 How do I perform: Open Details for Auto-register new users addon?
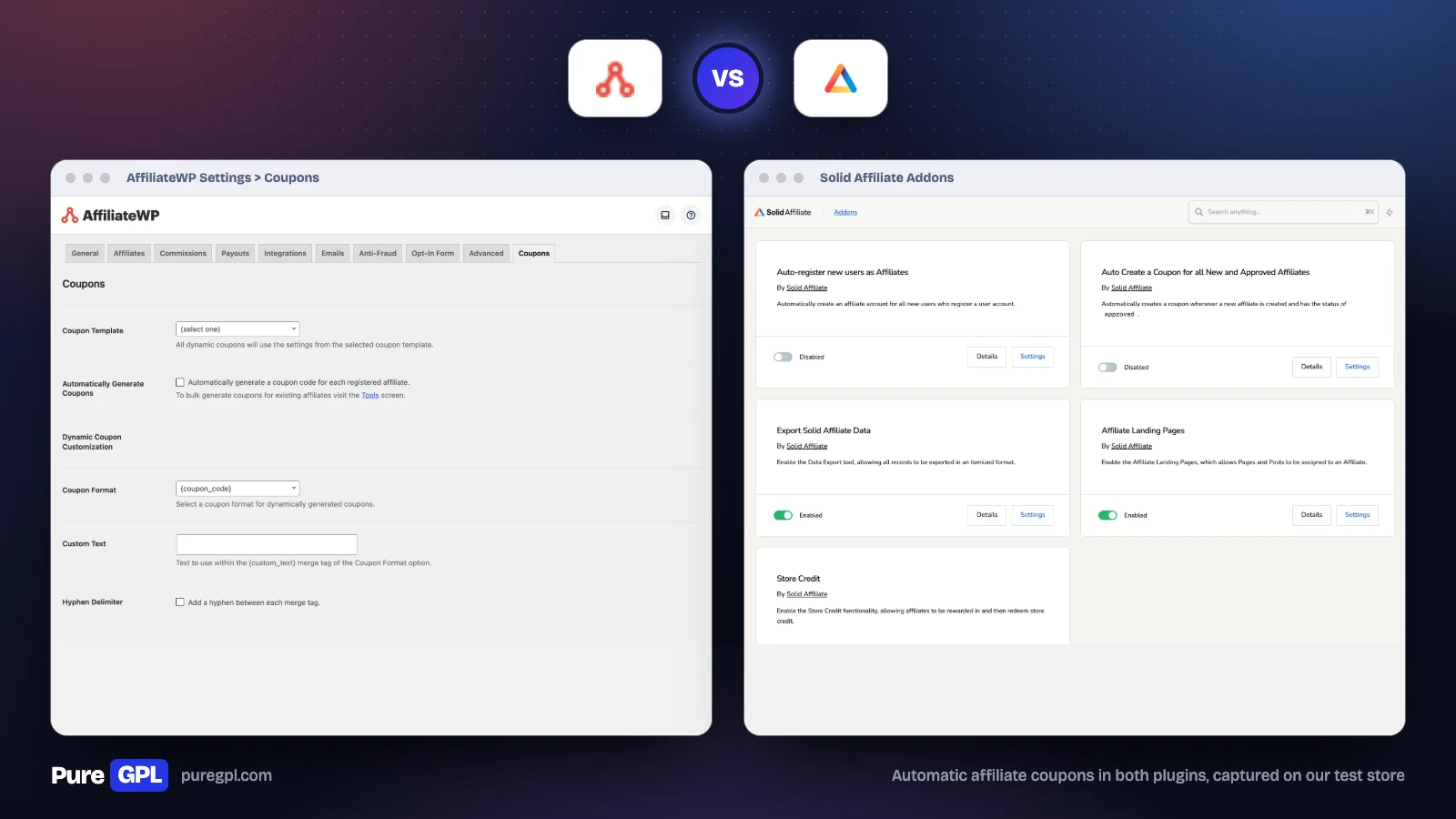click(986, 357)
